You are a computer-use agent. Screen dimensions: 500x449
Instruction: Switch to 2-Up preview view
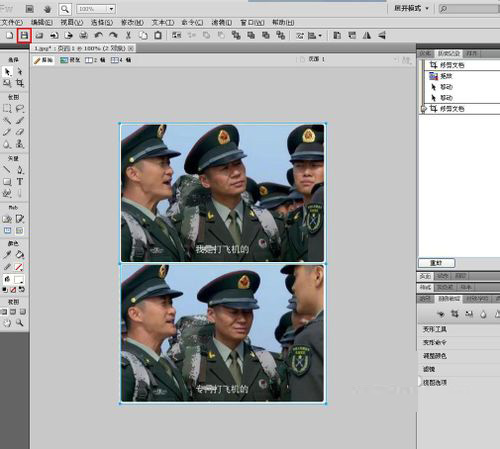pos(95,60)
